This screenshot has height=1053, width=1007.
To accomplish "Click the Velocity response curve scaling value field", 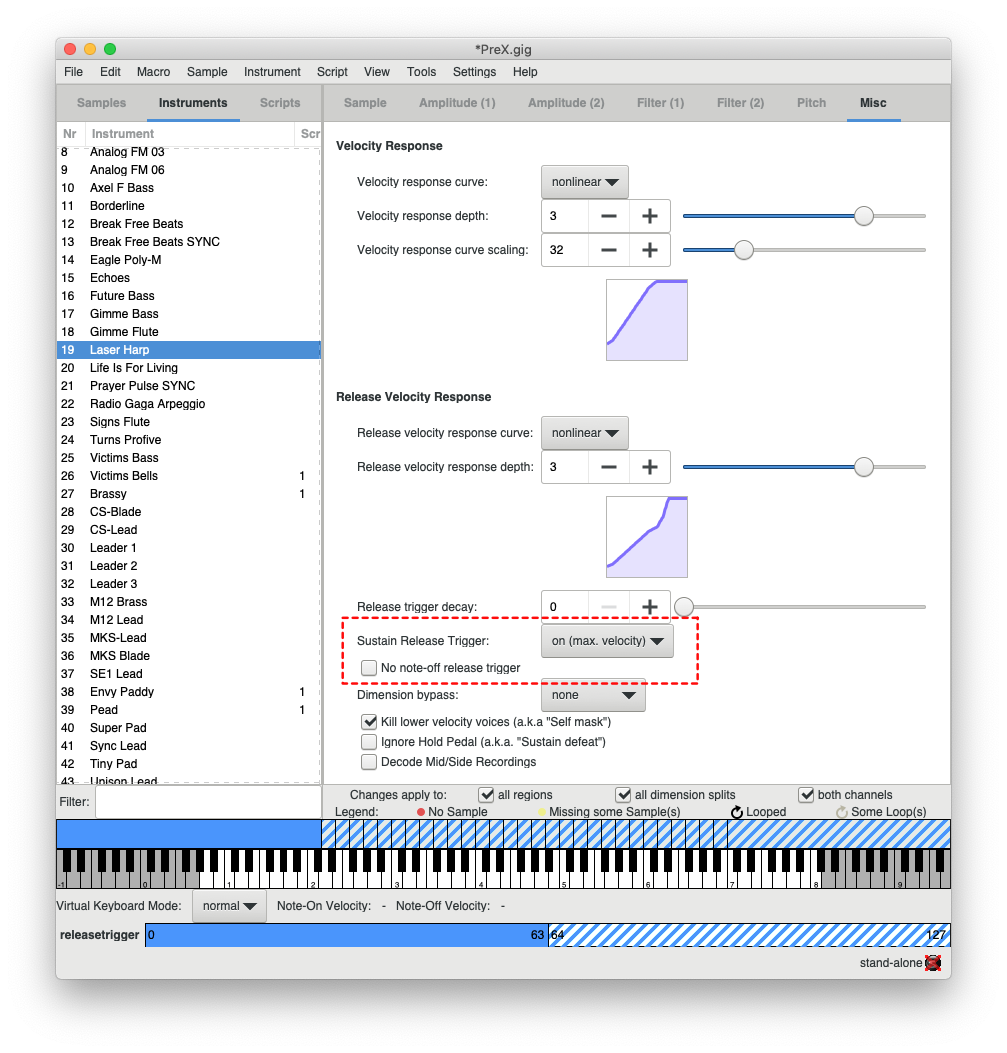I will [565, 250].
